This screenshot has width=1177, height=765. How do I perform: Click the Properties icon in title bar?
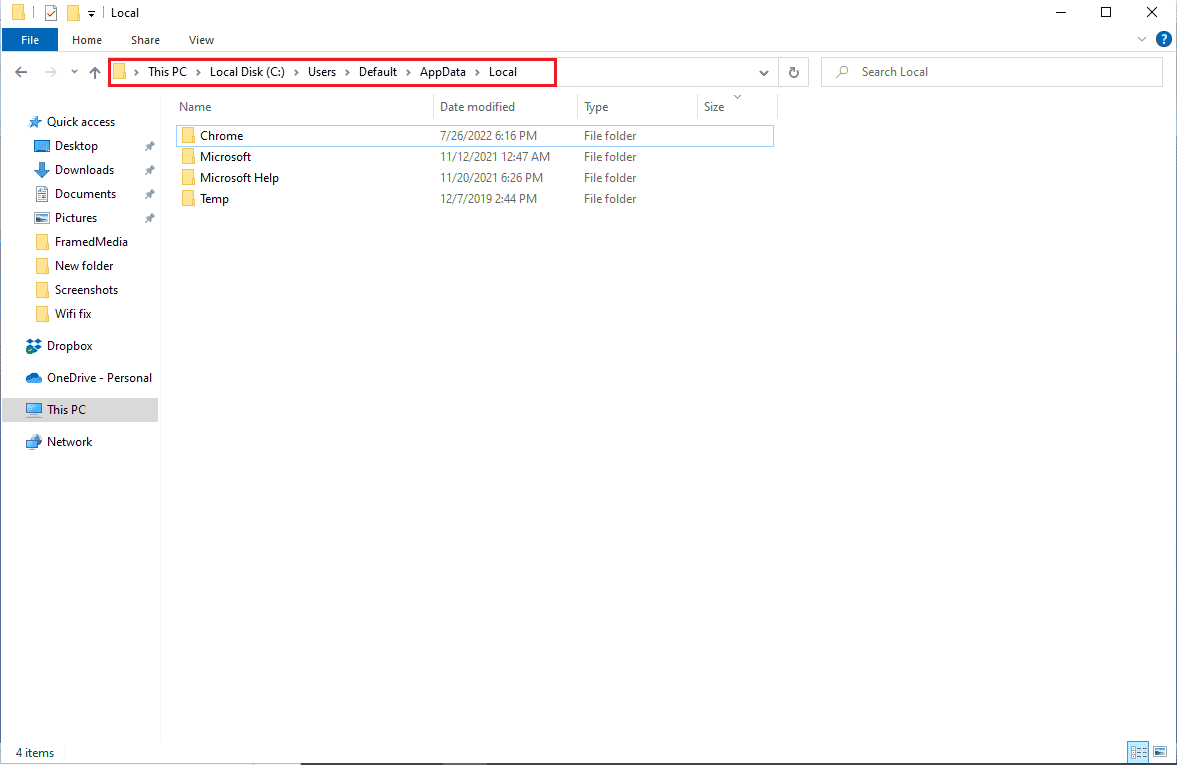51,13
